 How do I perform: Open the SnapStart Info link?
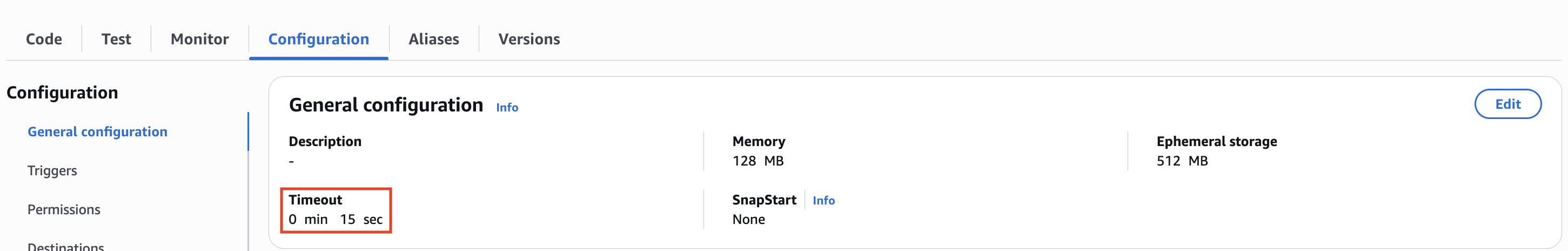click(x=823, y=201)
